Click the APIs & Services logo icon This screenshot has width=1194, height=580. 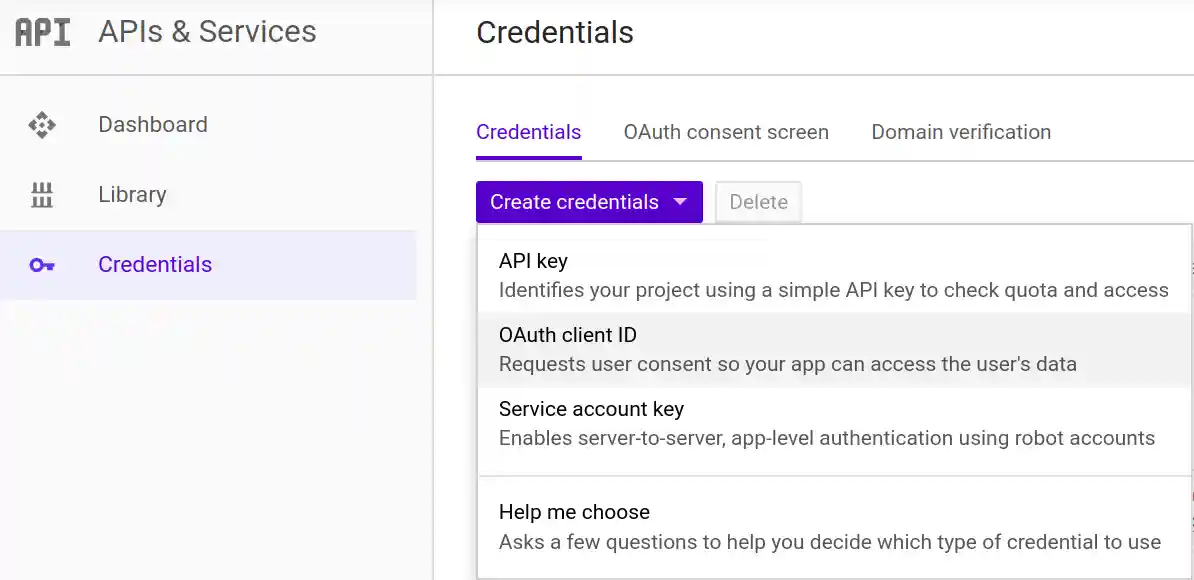click(41, 31)
